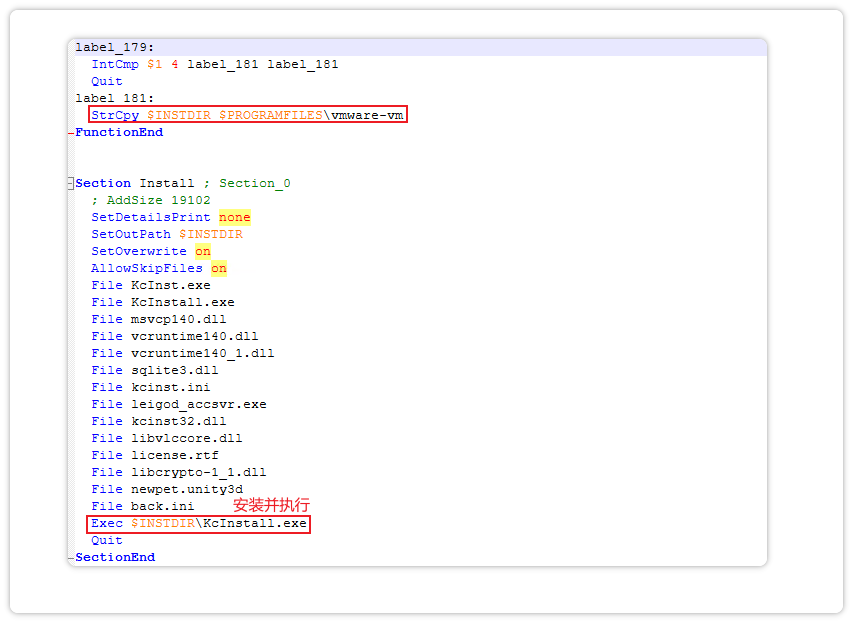Click the Exec $INSTDIR\KcInstall.exe line
The image size is (853, 623).
(198, 523)
